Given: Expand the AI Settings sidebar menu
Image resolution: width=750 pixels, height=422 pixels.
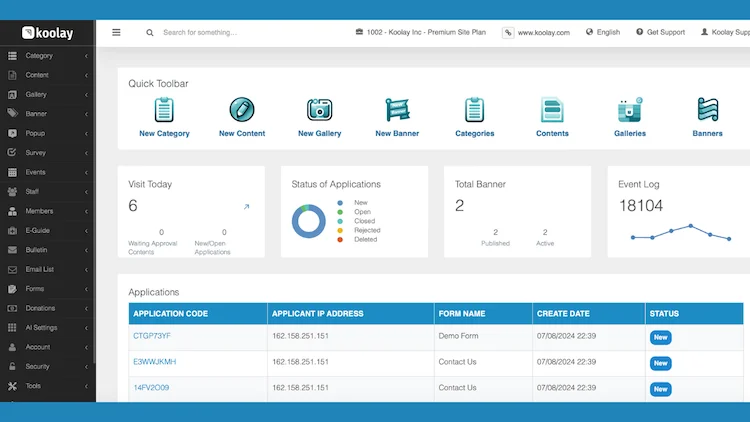Looking at the screenshot, I should (47, 327).
